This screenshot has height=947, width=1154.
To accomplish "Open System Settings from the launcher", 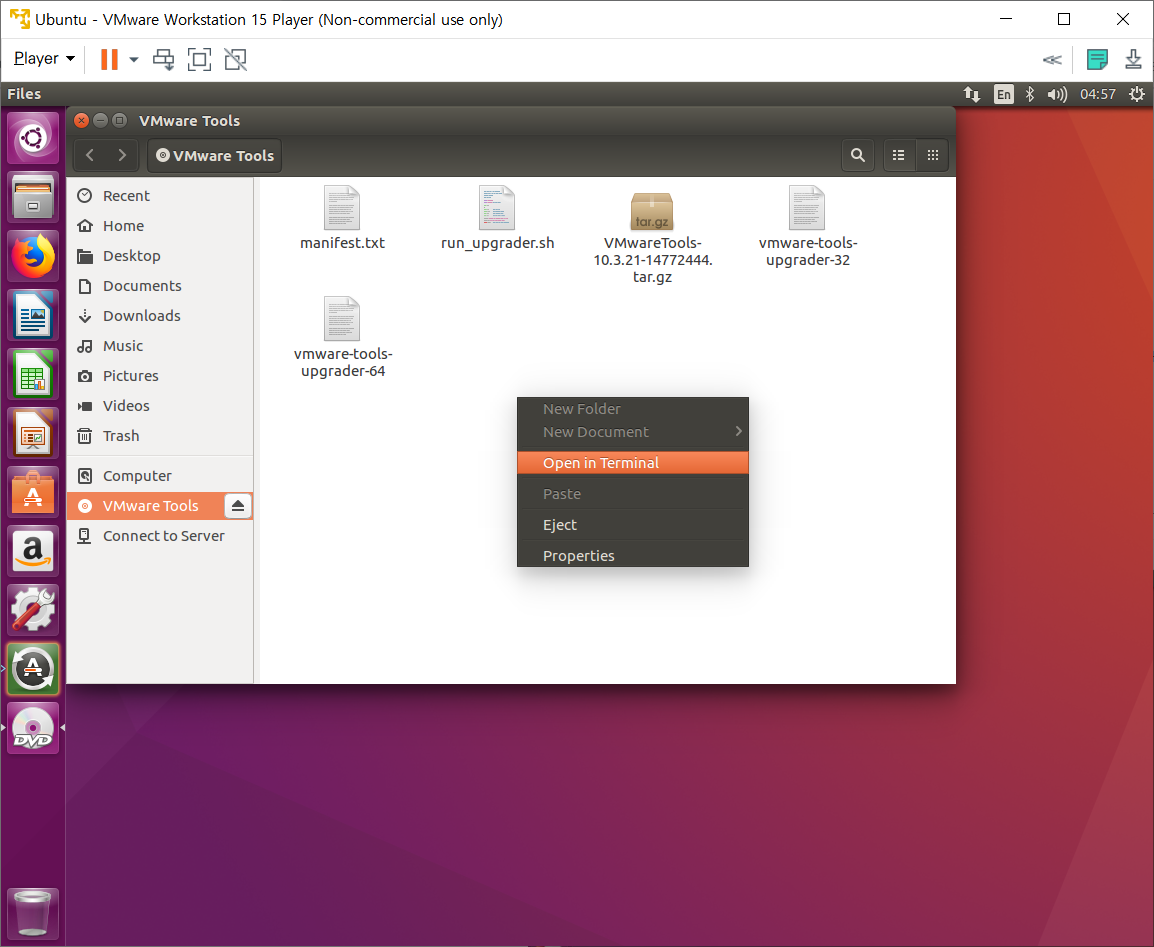I will [x=33, y=609].
